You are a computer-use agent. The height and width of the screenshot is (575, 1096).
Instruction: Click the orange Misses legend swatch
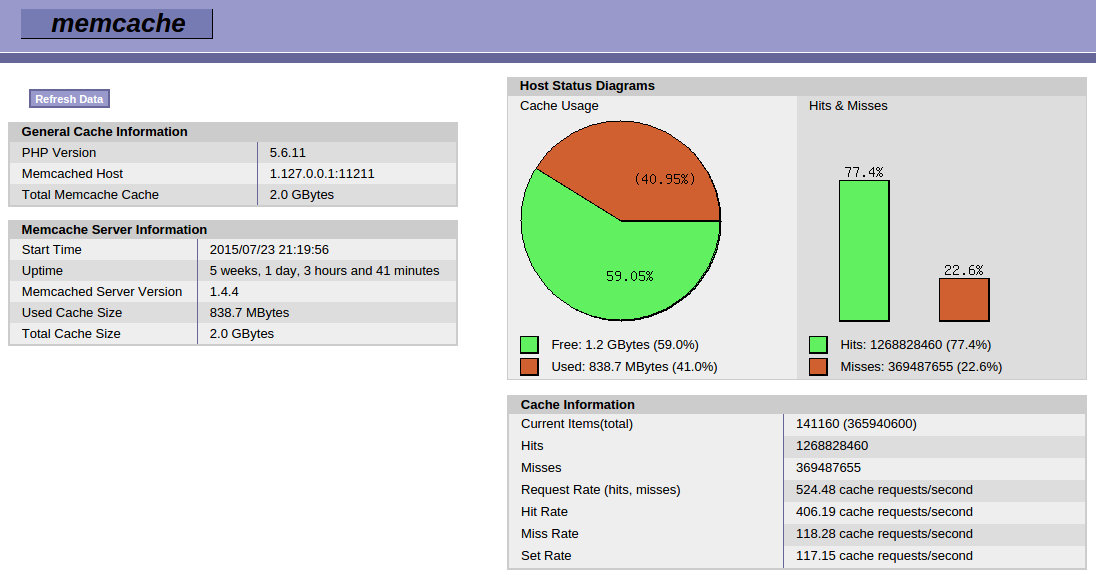818,367
